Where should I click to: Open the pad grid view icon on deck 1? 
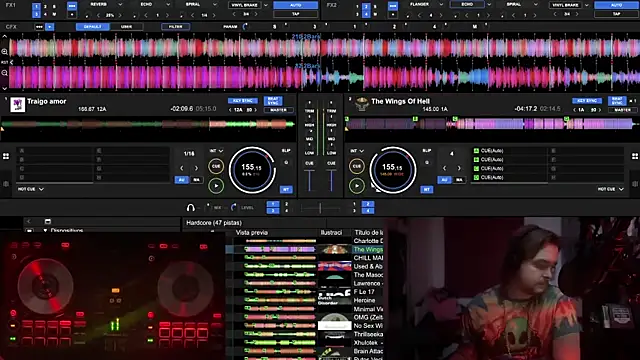pyautogui.click(x=6, y=156)
